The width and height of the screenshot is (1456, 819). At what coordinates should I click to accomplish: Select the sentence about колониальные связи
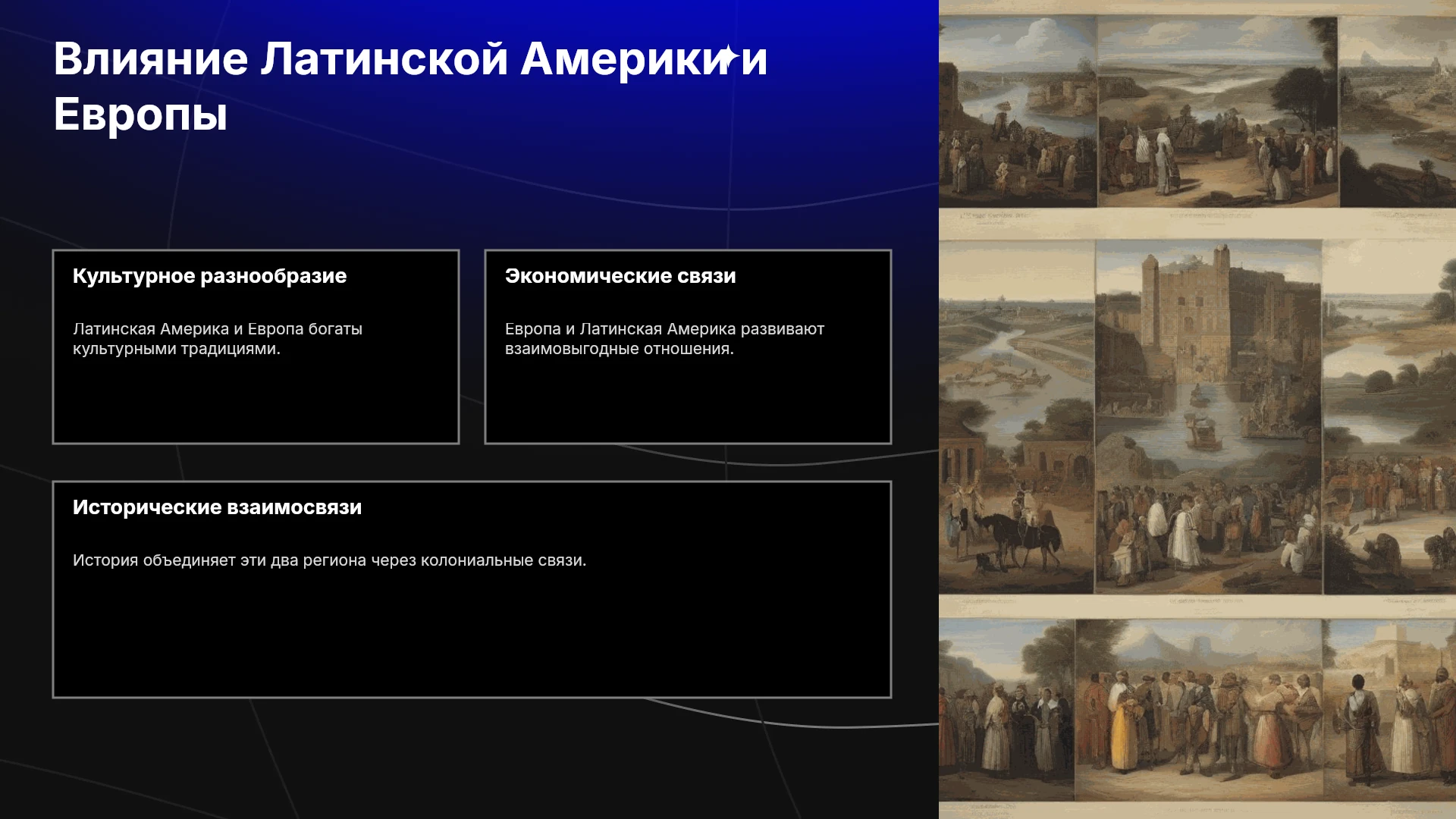tap(329, 560)
